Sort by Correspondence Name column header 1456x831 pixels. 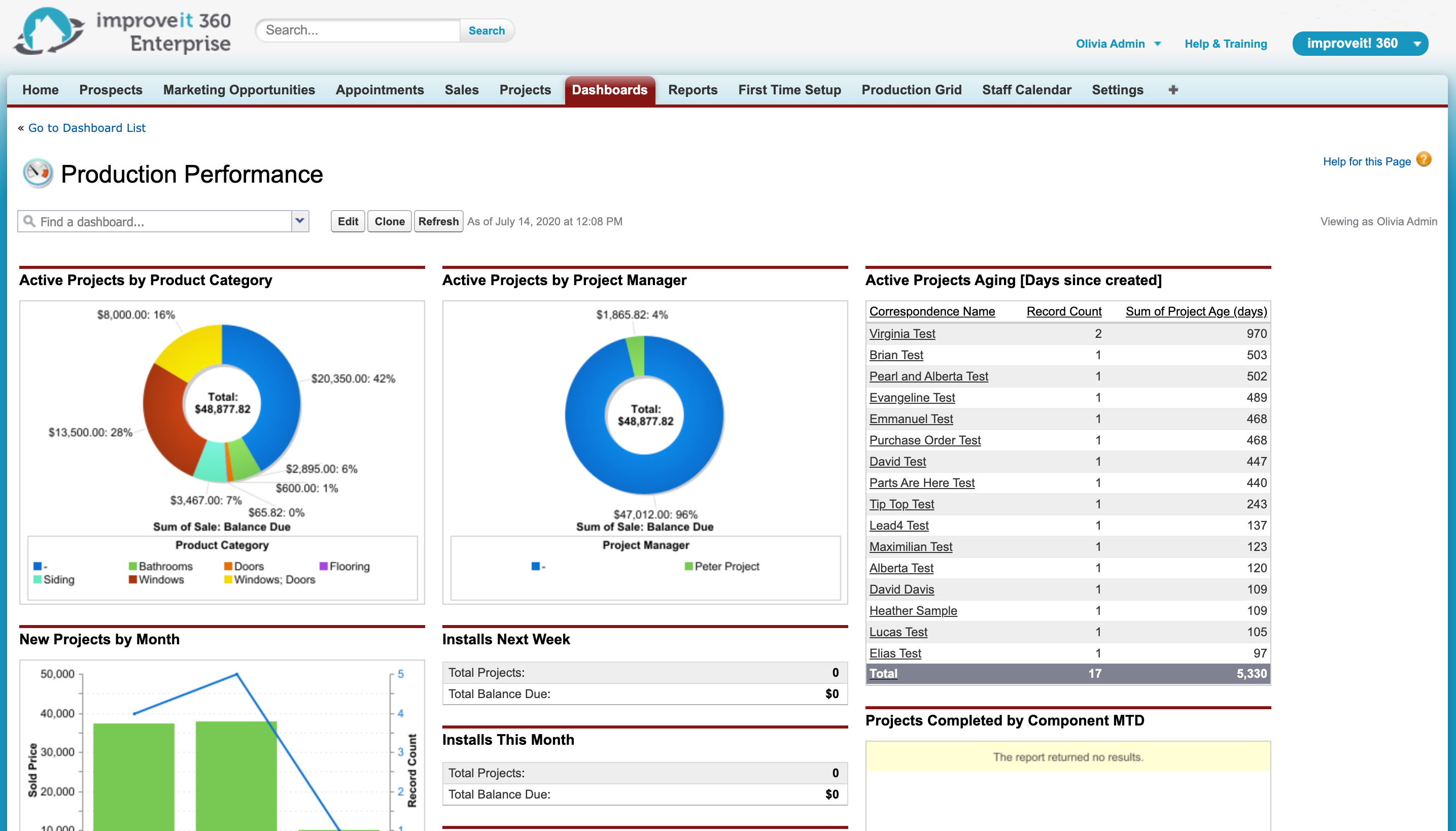tap(931, 311)
